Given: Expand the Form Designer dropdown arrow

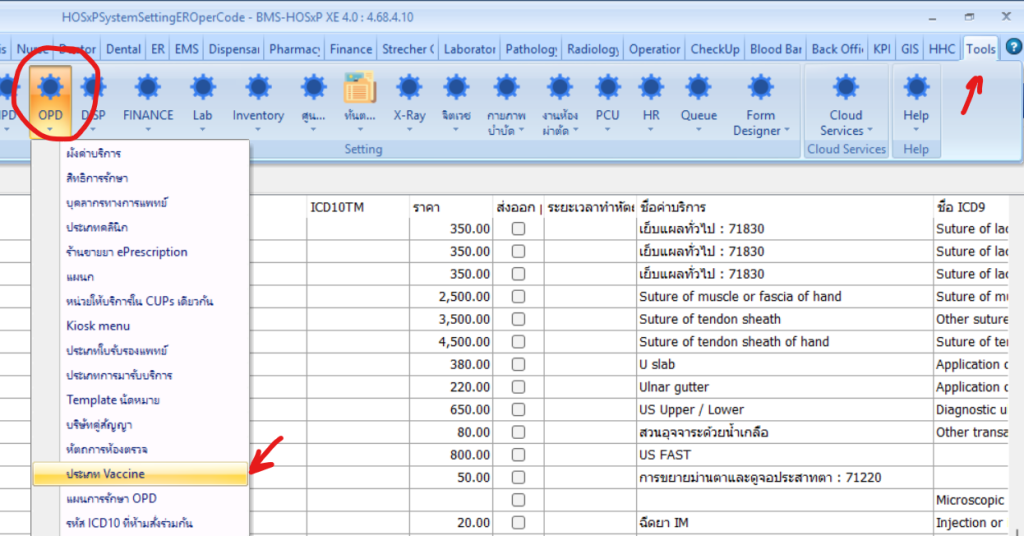Looking at the screenshot, I should [x=786, y=131].
